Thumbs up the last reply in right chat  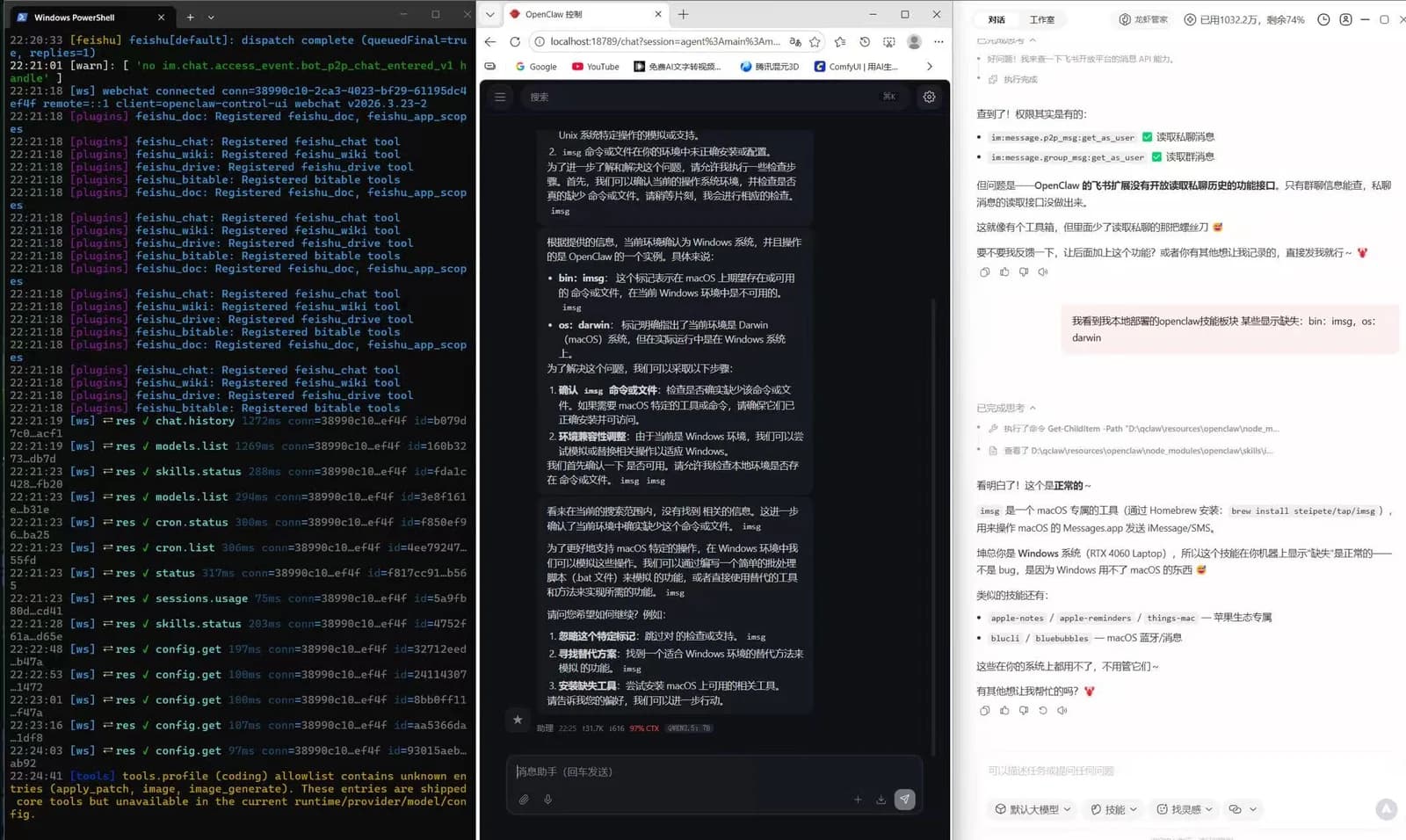pyautogui.click(x=1004, y=710)
